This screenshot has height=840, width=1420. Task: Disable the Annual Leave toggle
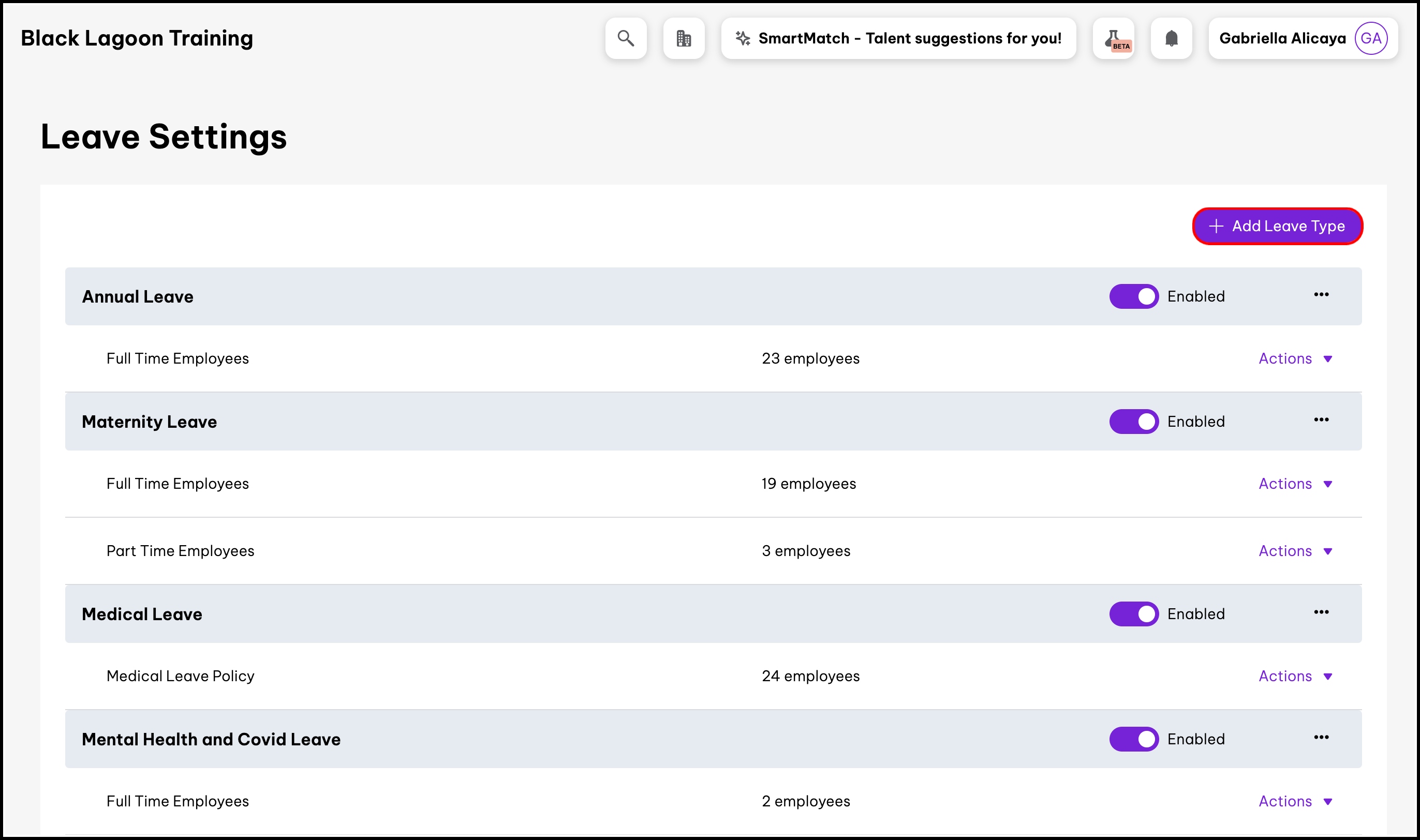pyautogui.click(x=1133, y=296)
